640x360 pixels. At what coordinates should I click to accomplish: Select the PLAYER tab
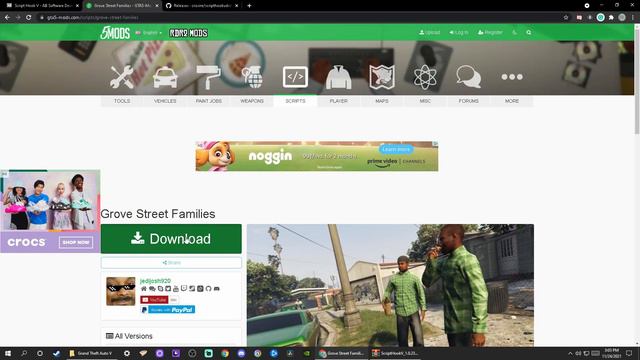click(x=338, y=101)
